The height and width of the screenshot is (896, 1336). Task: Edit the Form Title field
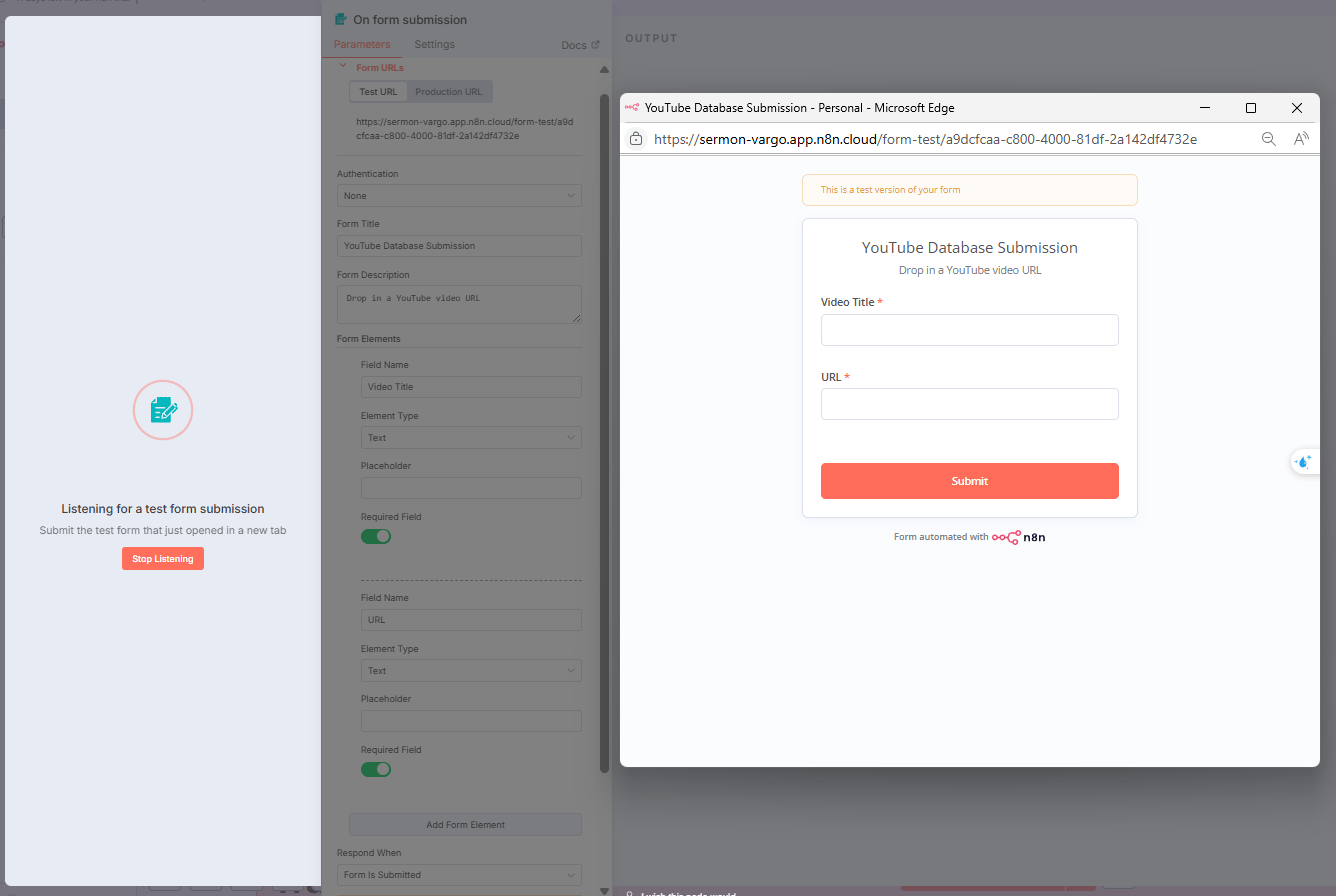[x=459, y=246]
